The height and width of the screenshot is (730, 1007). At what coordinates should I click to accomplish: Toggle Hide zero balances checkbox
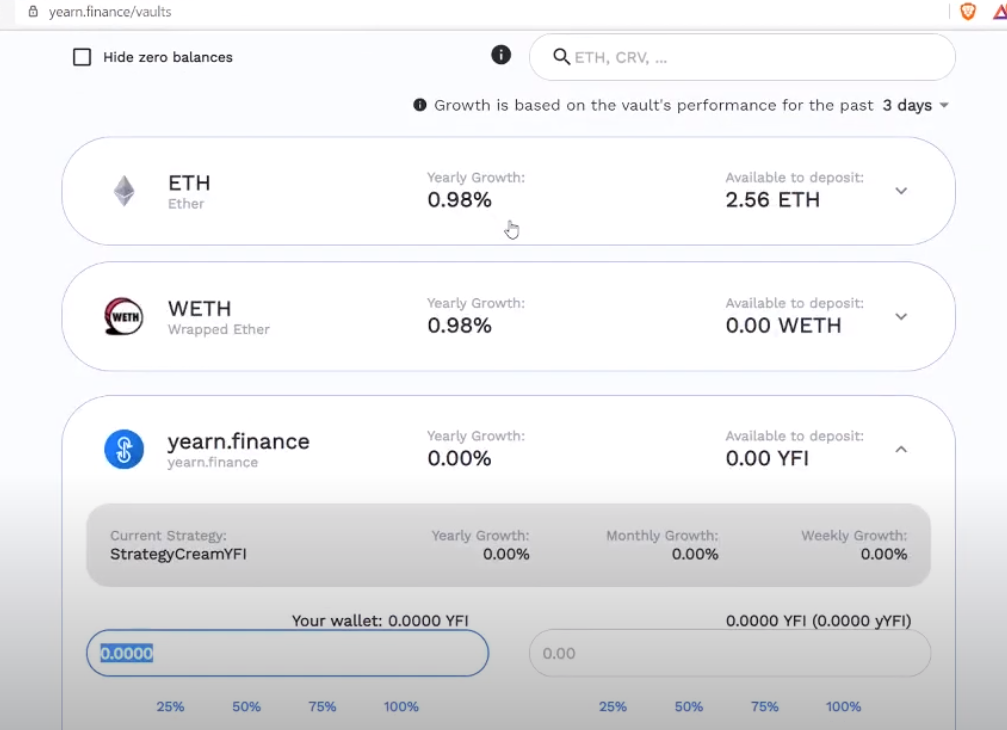(x=82, y=57)
